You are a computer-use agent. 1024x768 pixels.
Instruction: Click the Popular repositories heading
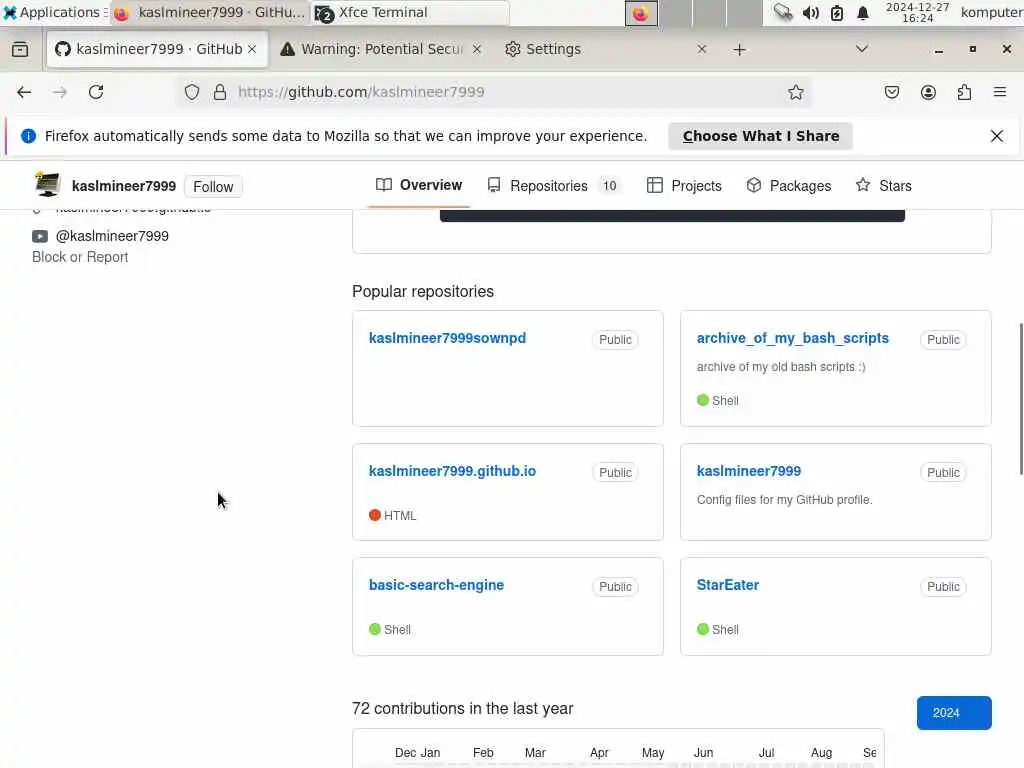pos(423,291)
